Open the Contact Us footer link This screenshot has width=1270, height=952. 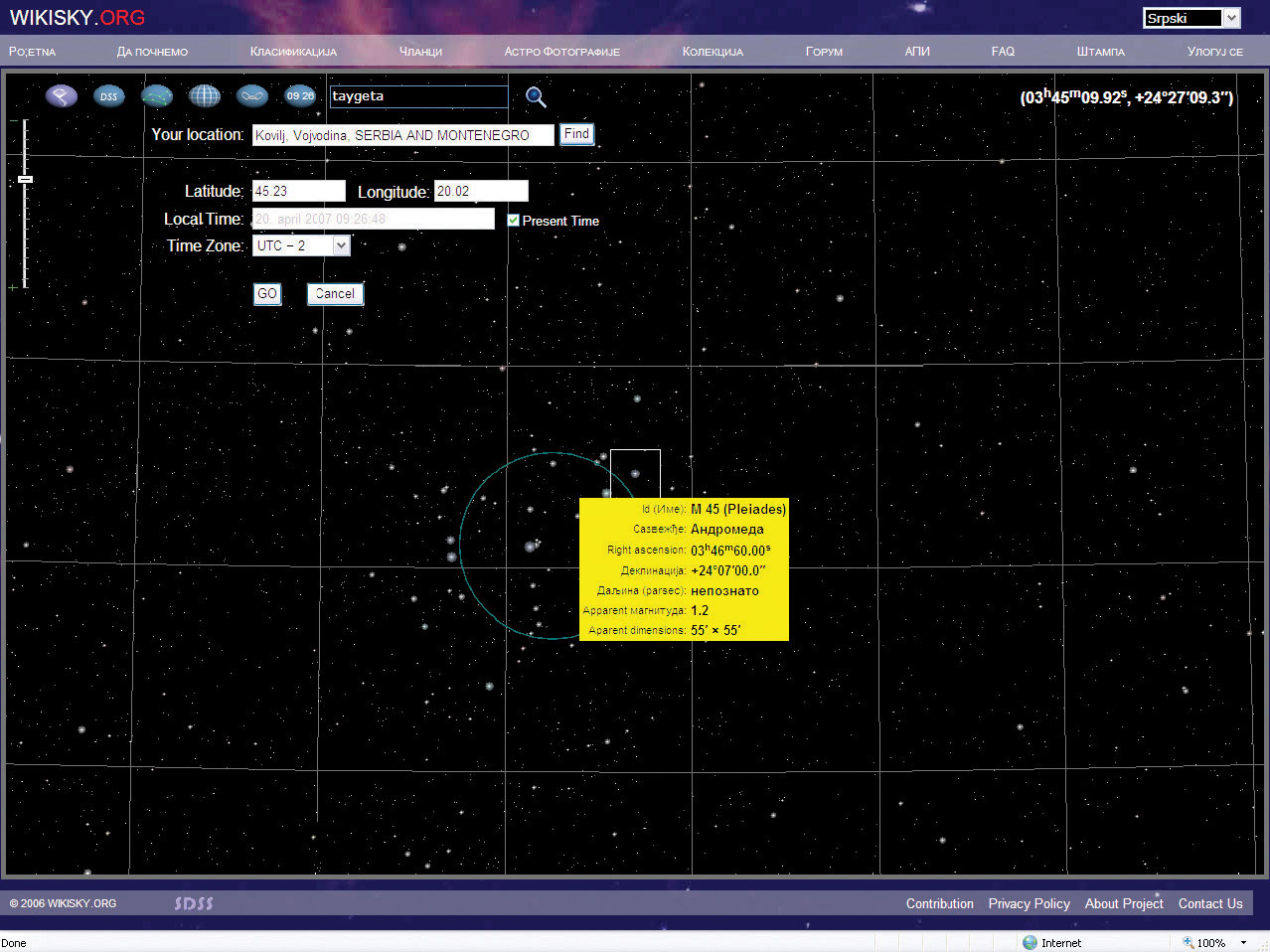click(1210, 903)
